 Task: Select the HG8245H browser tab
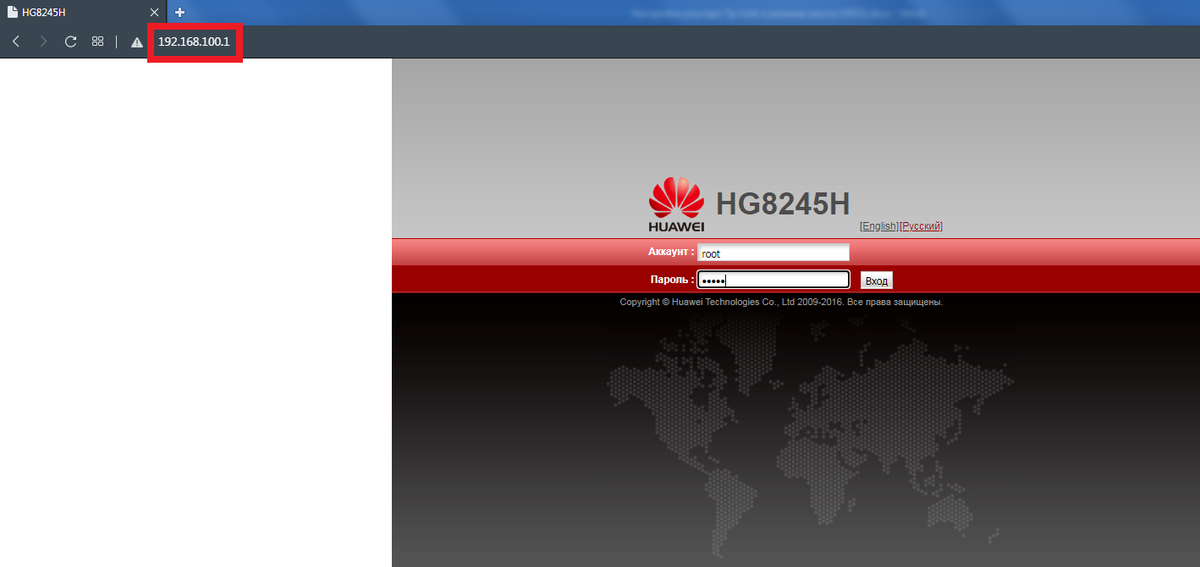coord(83,12)
